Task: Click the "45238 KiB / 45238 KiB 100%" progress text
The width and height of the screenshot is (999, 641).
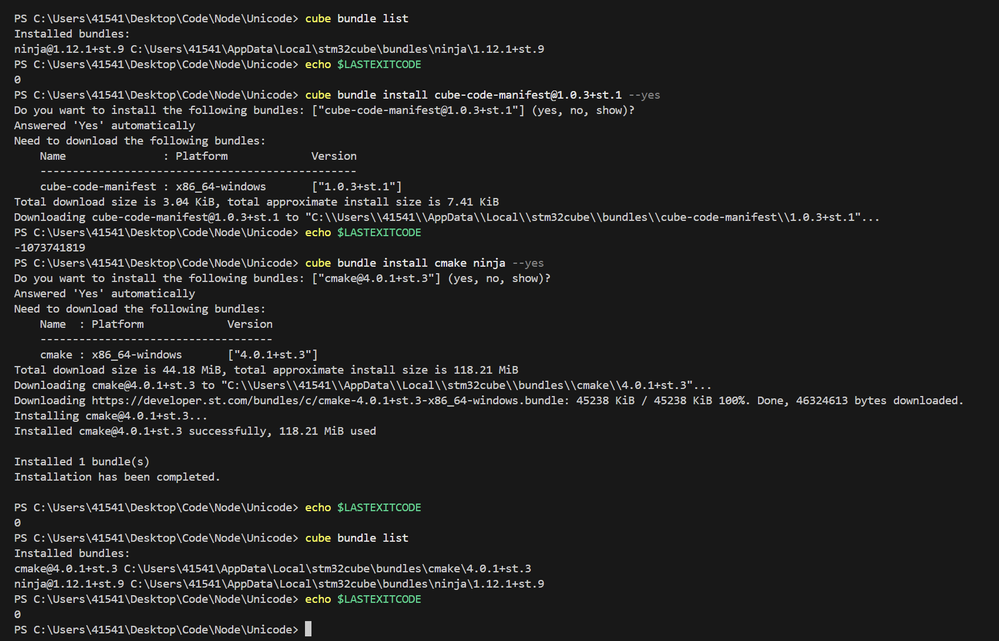Action: (661, 401)
